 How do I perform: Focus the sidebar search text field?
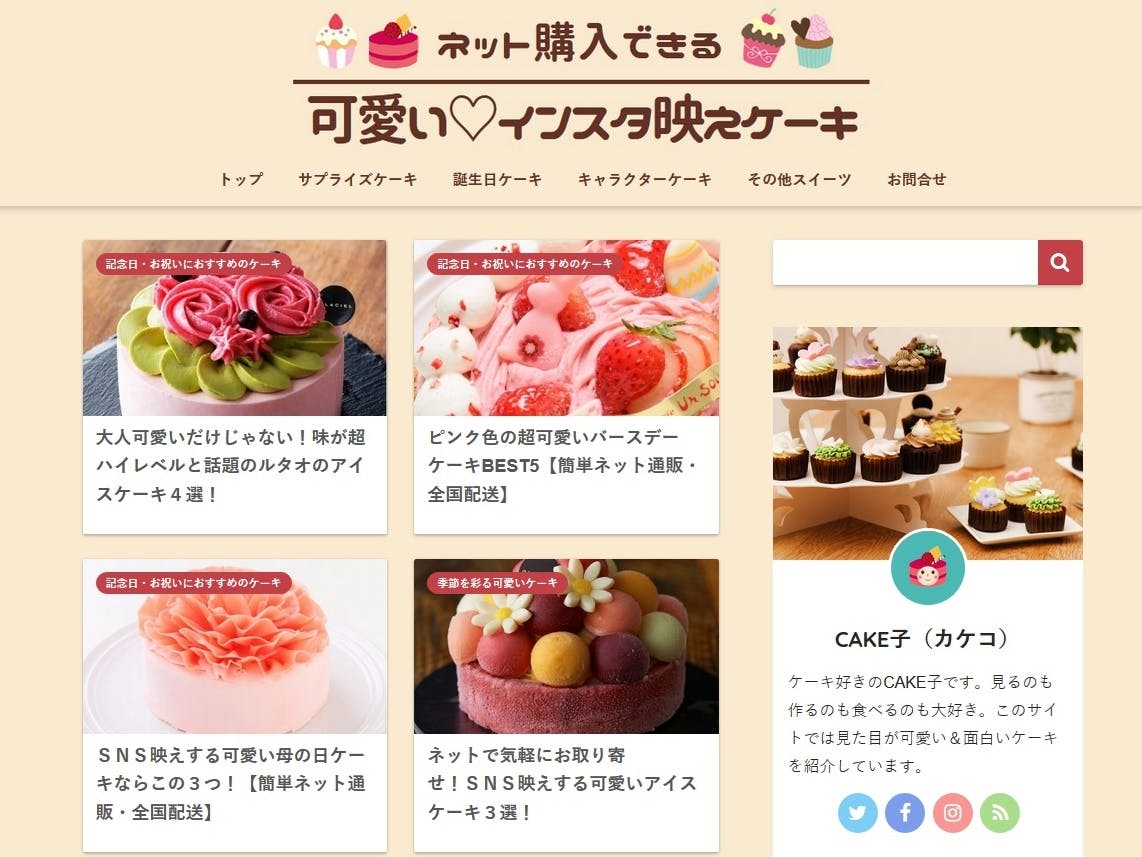pyautogui.click(x=905, y=262)
